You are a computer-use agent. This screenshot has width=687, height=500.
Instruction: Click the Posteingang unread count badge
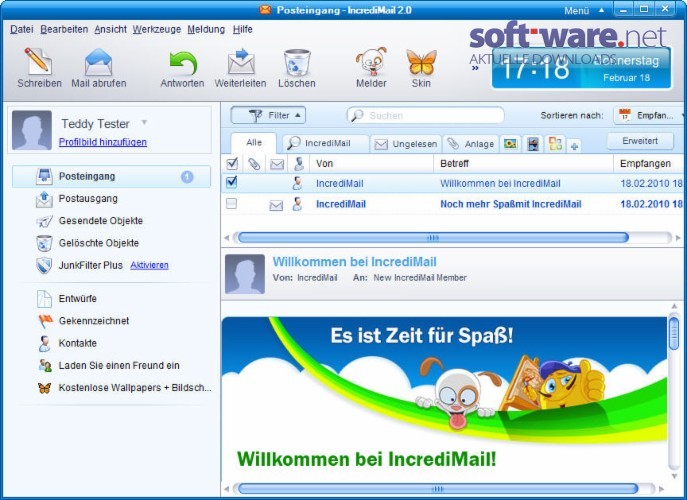click(187, 177)
